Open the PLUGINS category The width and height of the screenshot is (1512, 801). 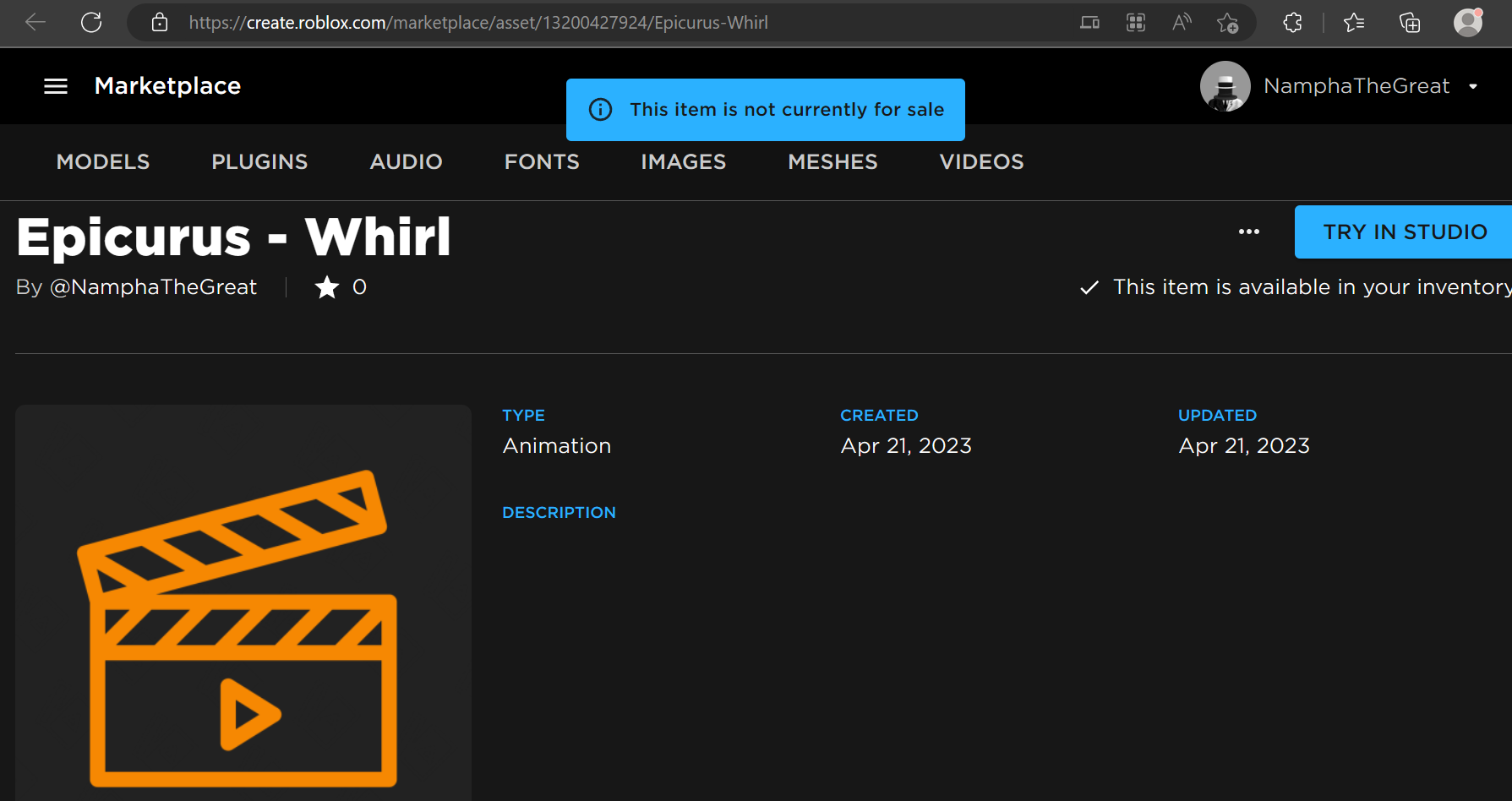click(x=259, y=162)
